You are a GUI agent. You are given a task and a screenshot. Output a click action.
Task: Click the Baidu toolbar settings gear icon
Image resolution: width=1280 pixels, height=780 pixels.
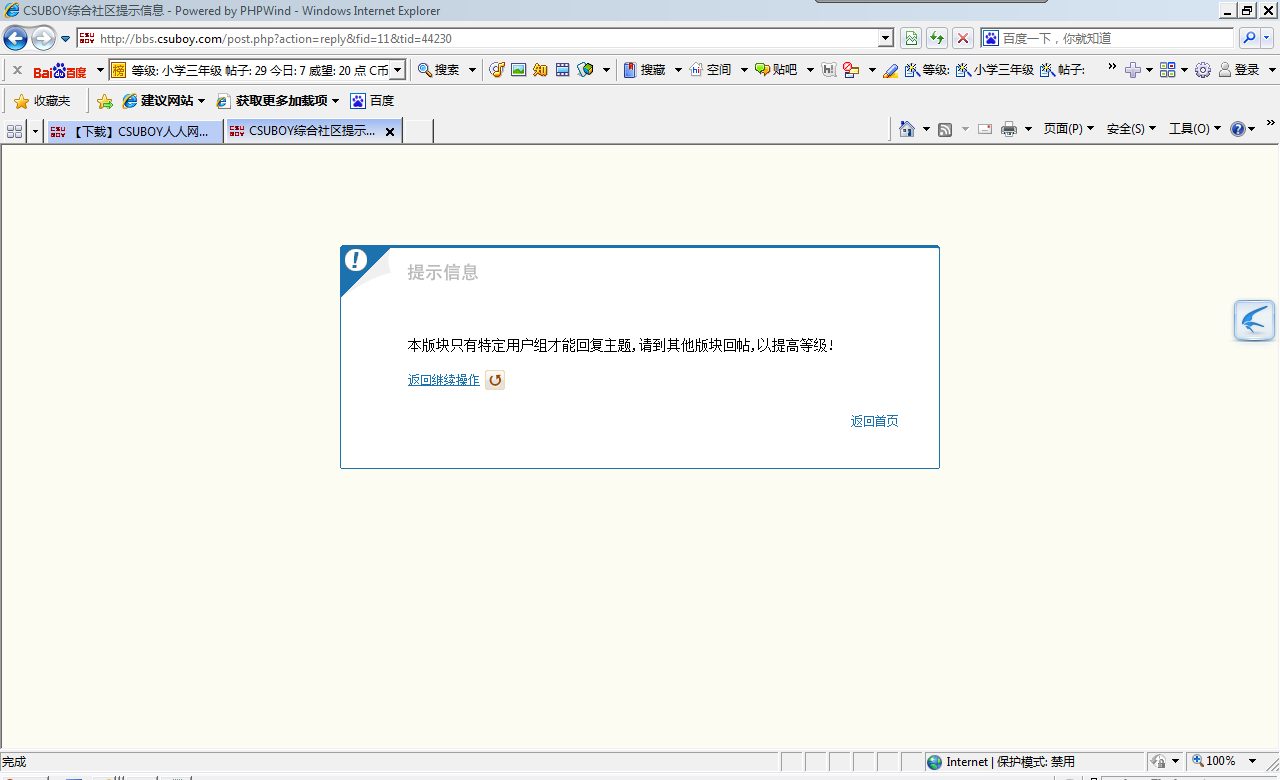tap(1203, 70)
